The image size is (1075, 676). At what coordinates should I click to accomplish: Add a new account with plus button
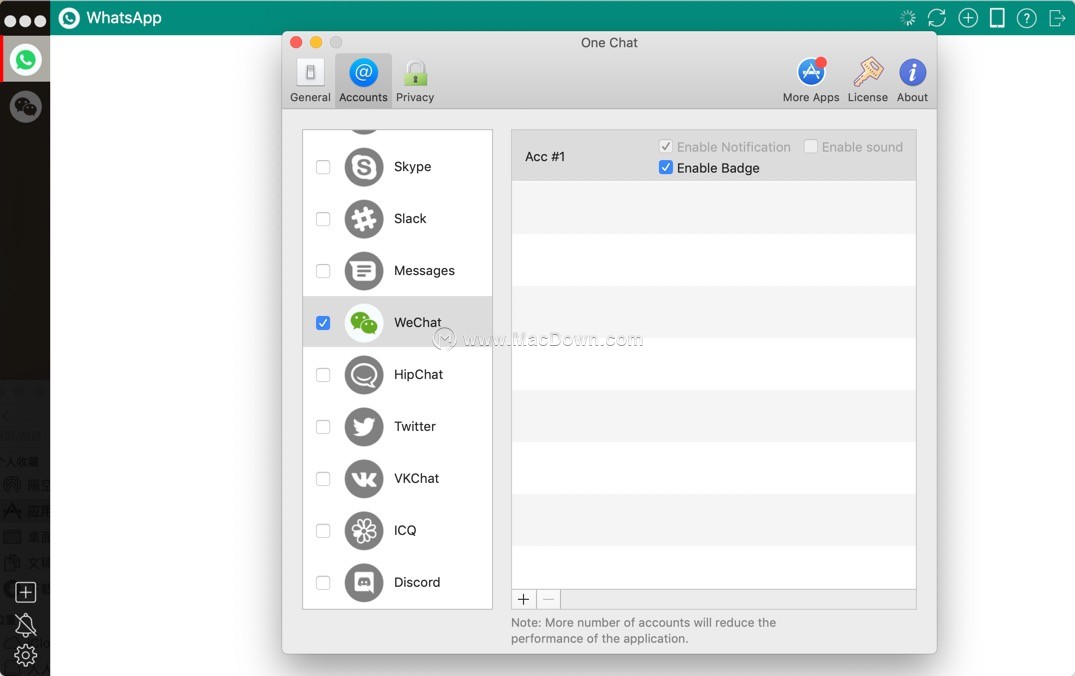pos(524,599)
